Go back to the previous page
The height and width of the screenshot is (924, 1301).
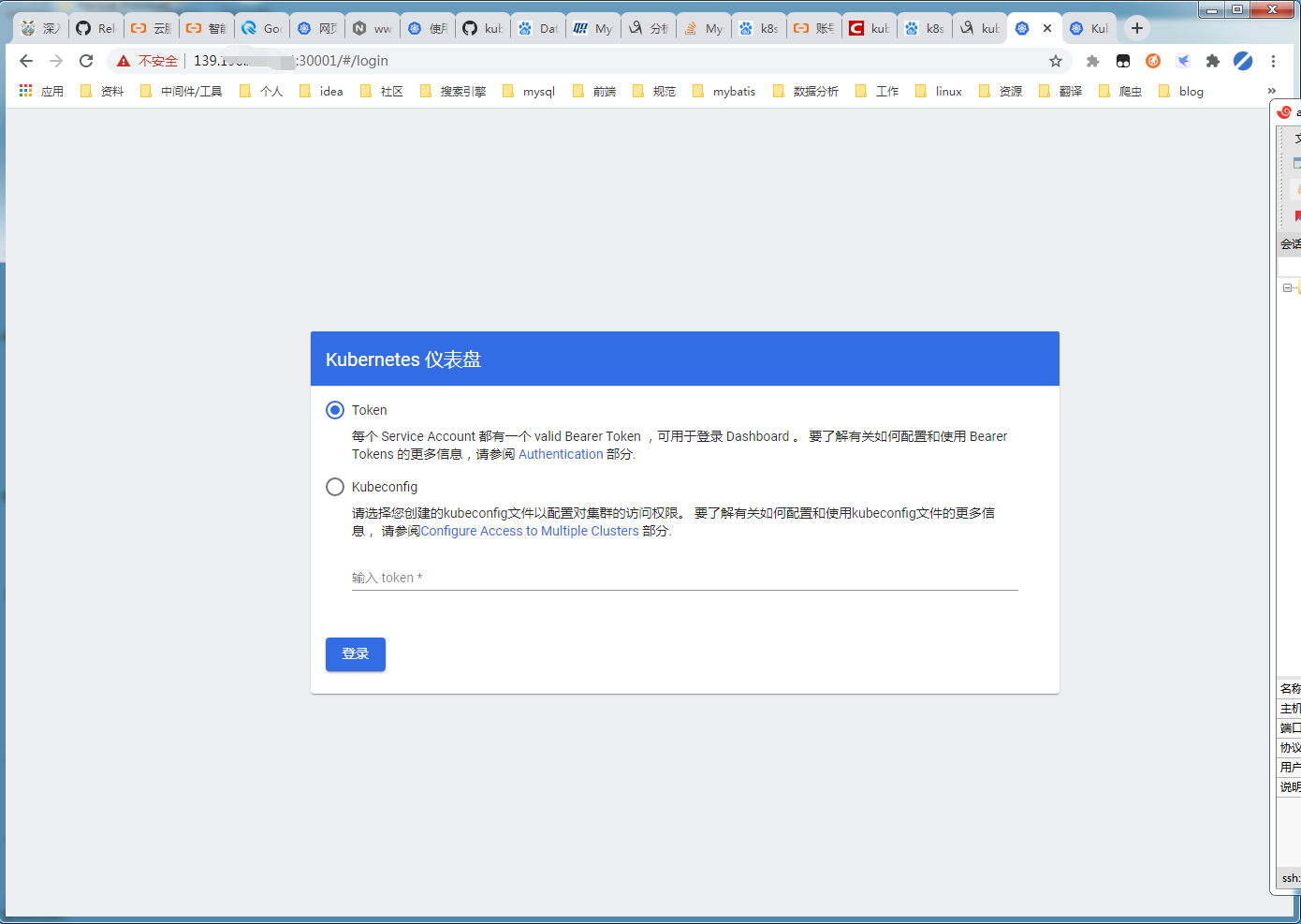pyautogui.click(x=26, y=61)
